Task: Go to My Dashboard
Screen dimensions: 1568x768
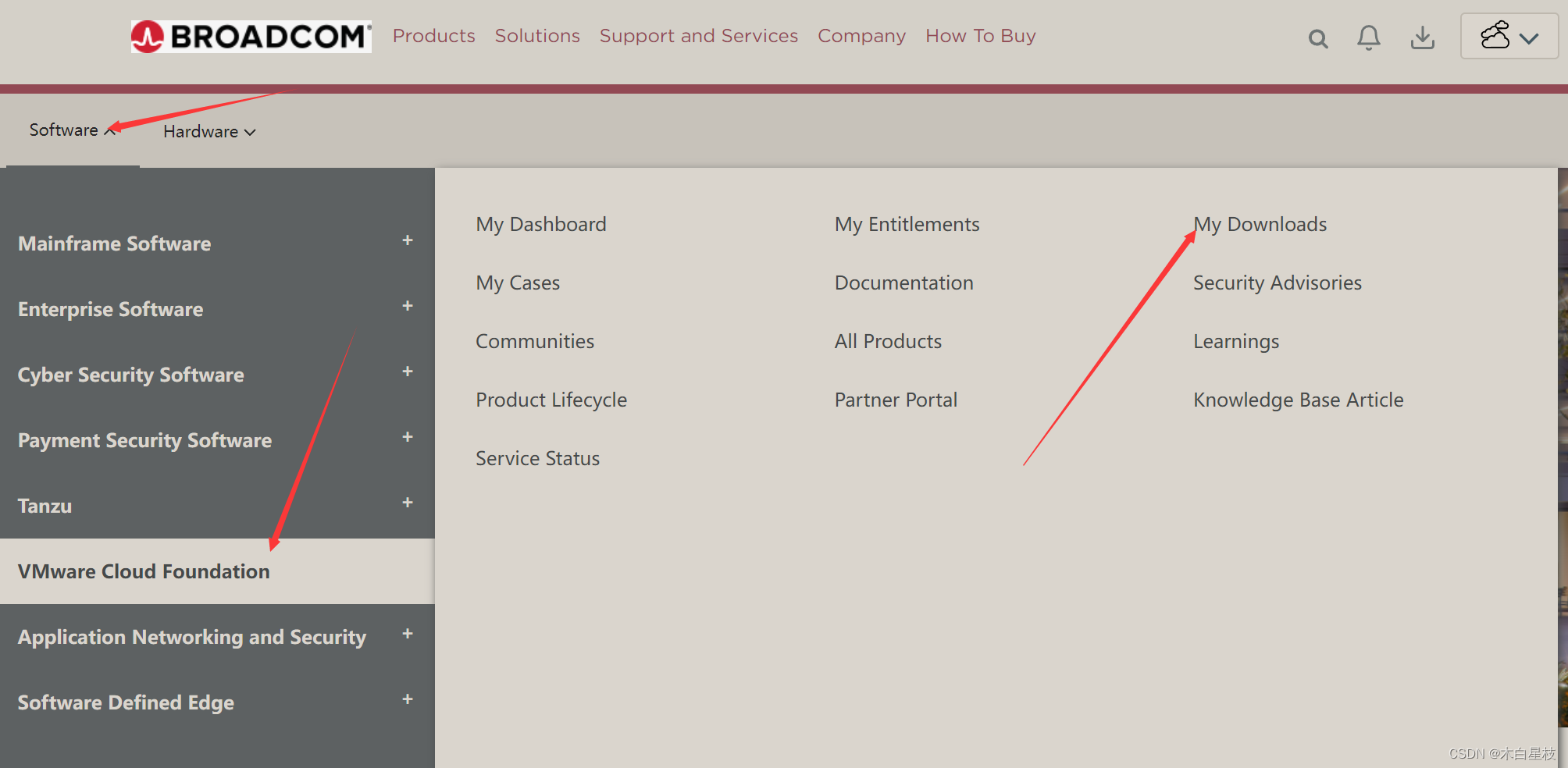Action: 540,225
